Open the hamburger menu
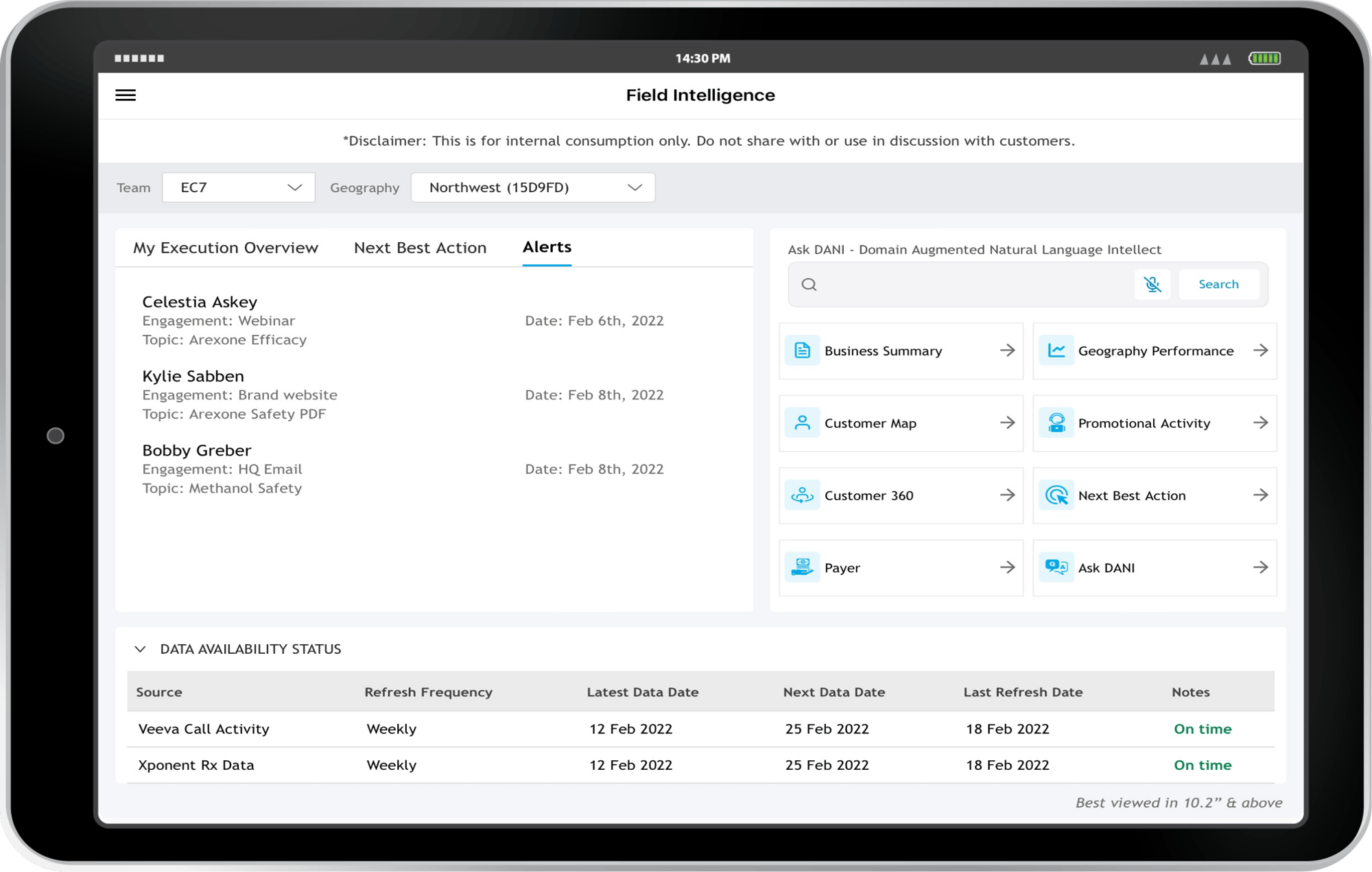Viewport: 1372px width, 872px height. 126,95
